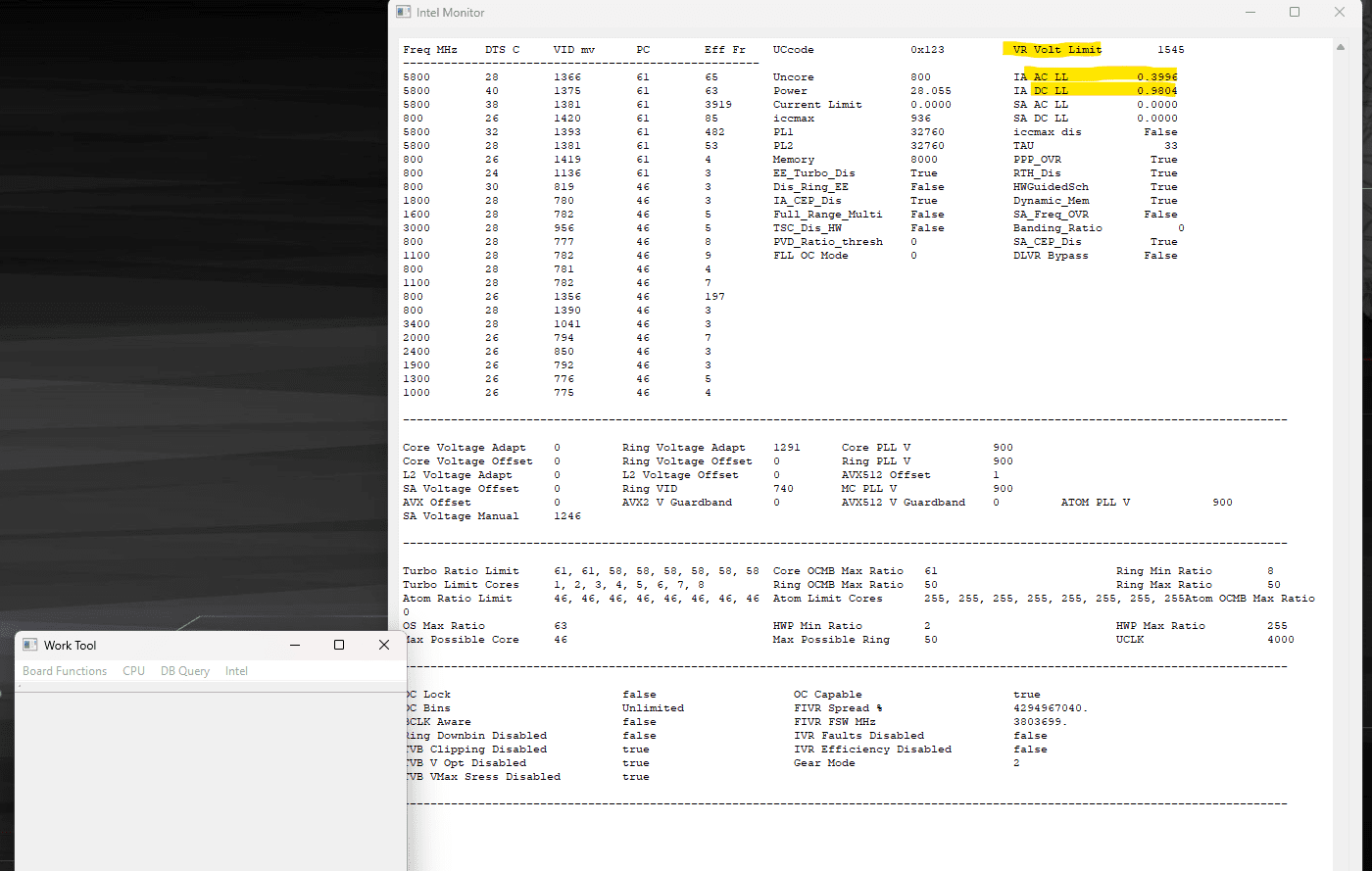The width and height of the screenshot is (1372, 871).
Task: Click the AVX512 V Guardband label
Action: [904, 502]
